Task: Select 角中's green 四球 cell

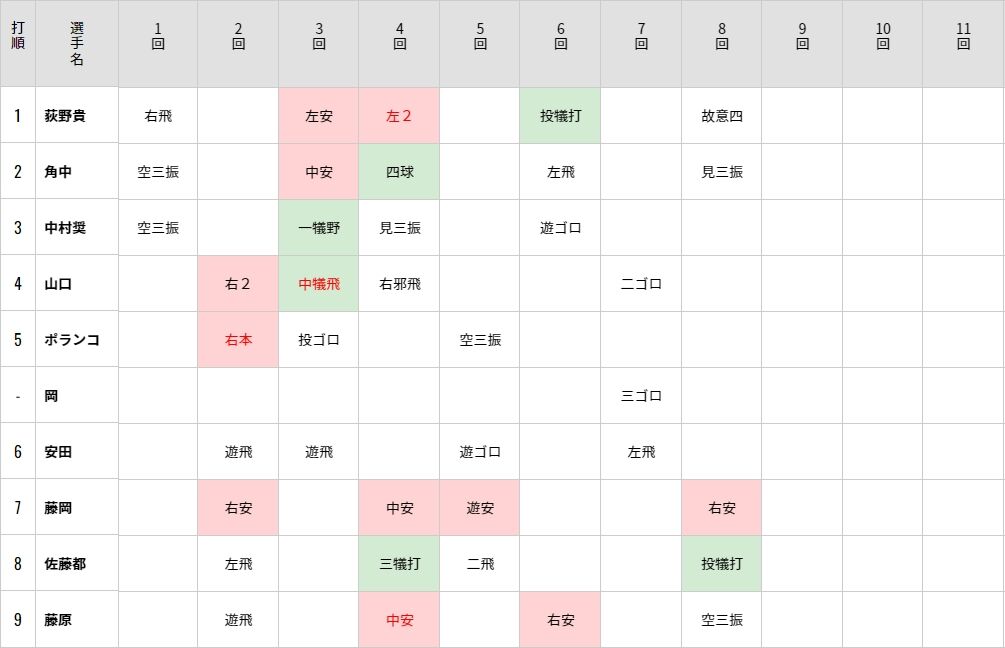Action: click(x=399, y=172)
